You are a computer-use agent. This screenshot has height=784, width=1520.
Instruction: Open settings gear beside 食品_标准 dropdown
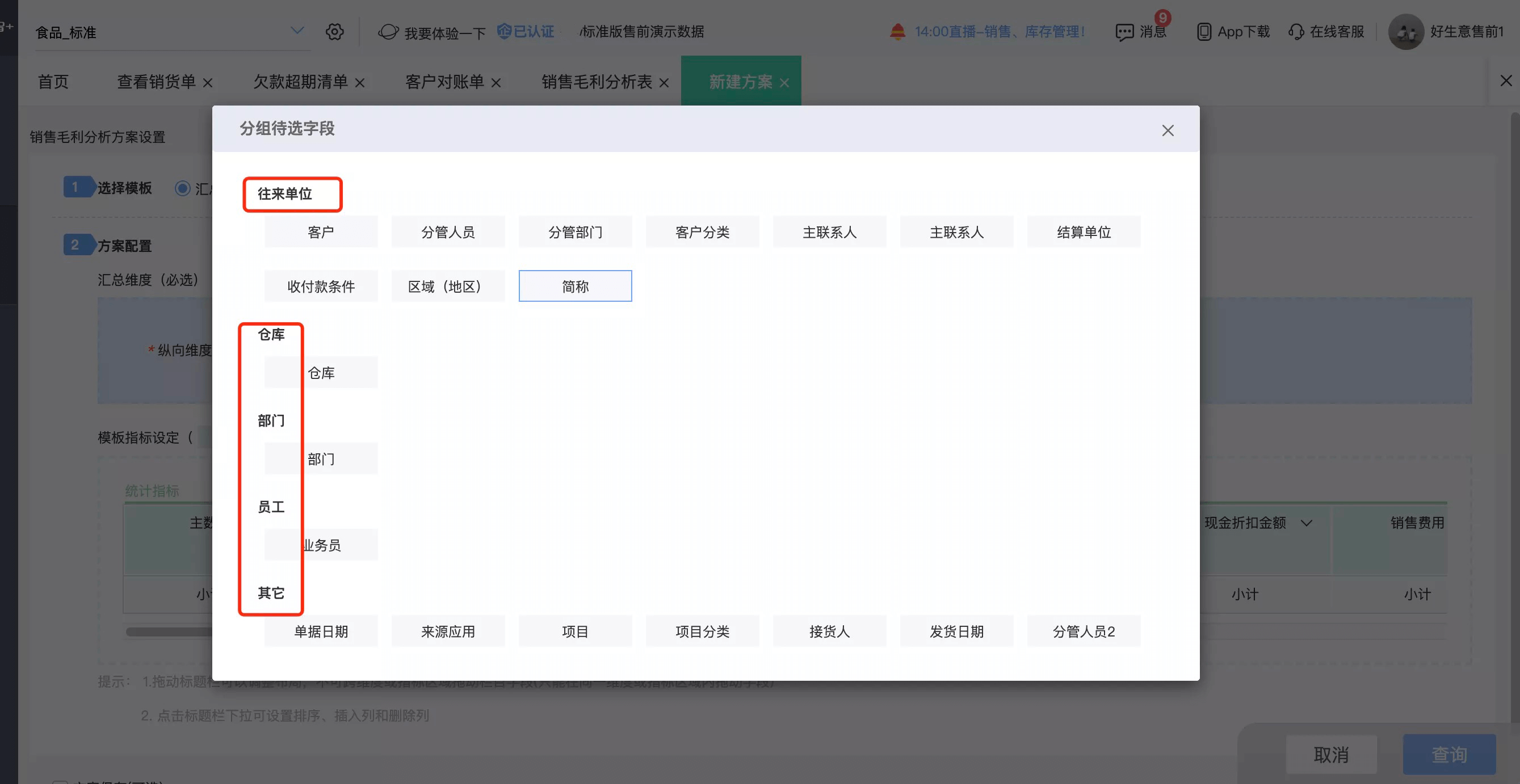point(334,32)
